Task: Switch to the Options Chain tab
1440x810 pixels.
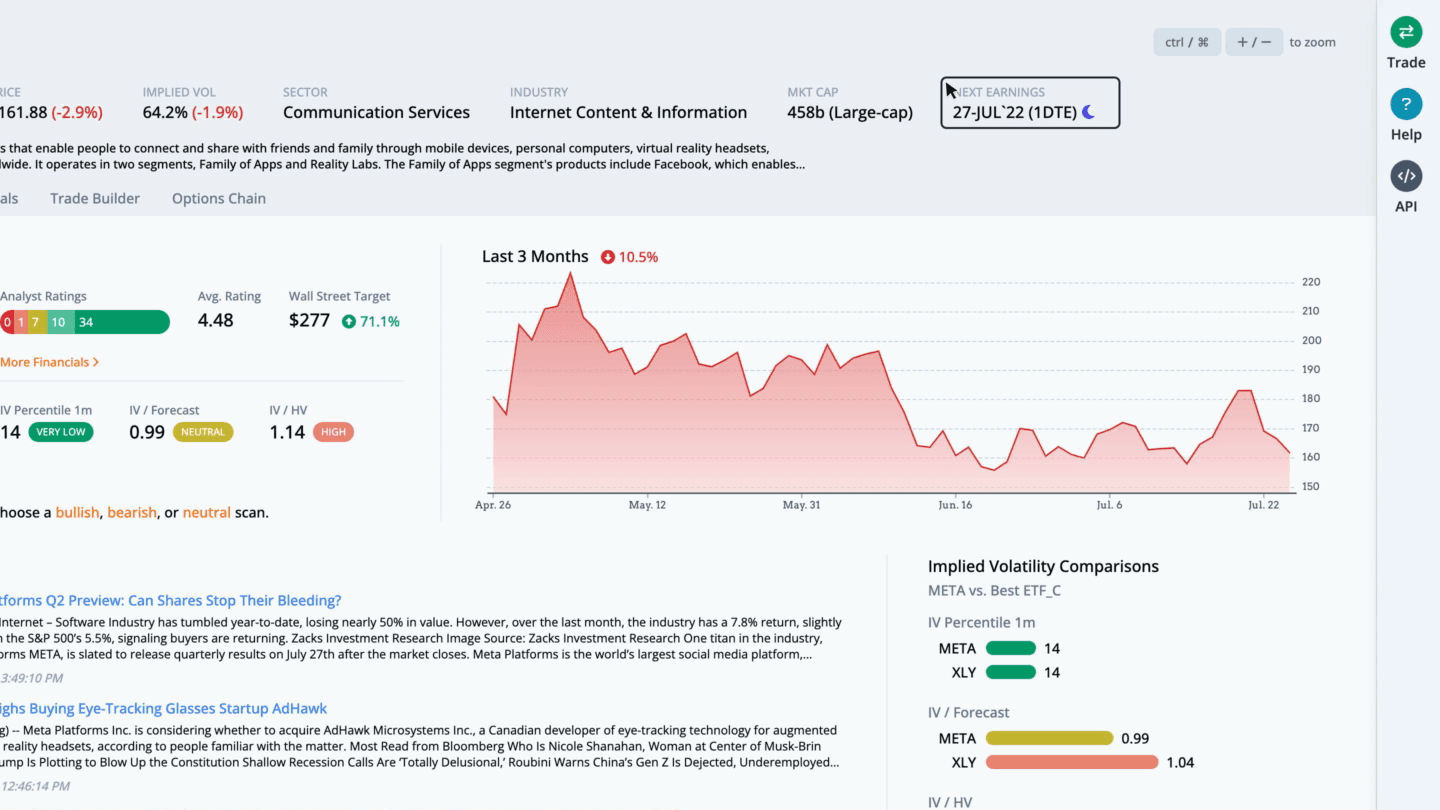Action: pos(219,198)
